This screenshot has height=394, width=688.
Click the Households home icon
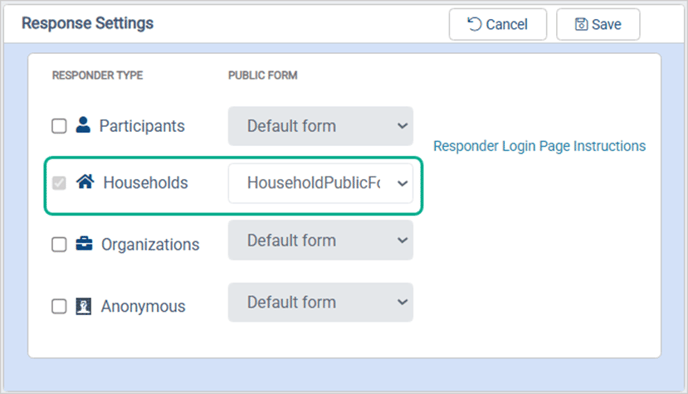[85, 181]
